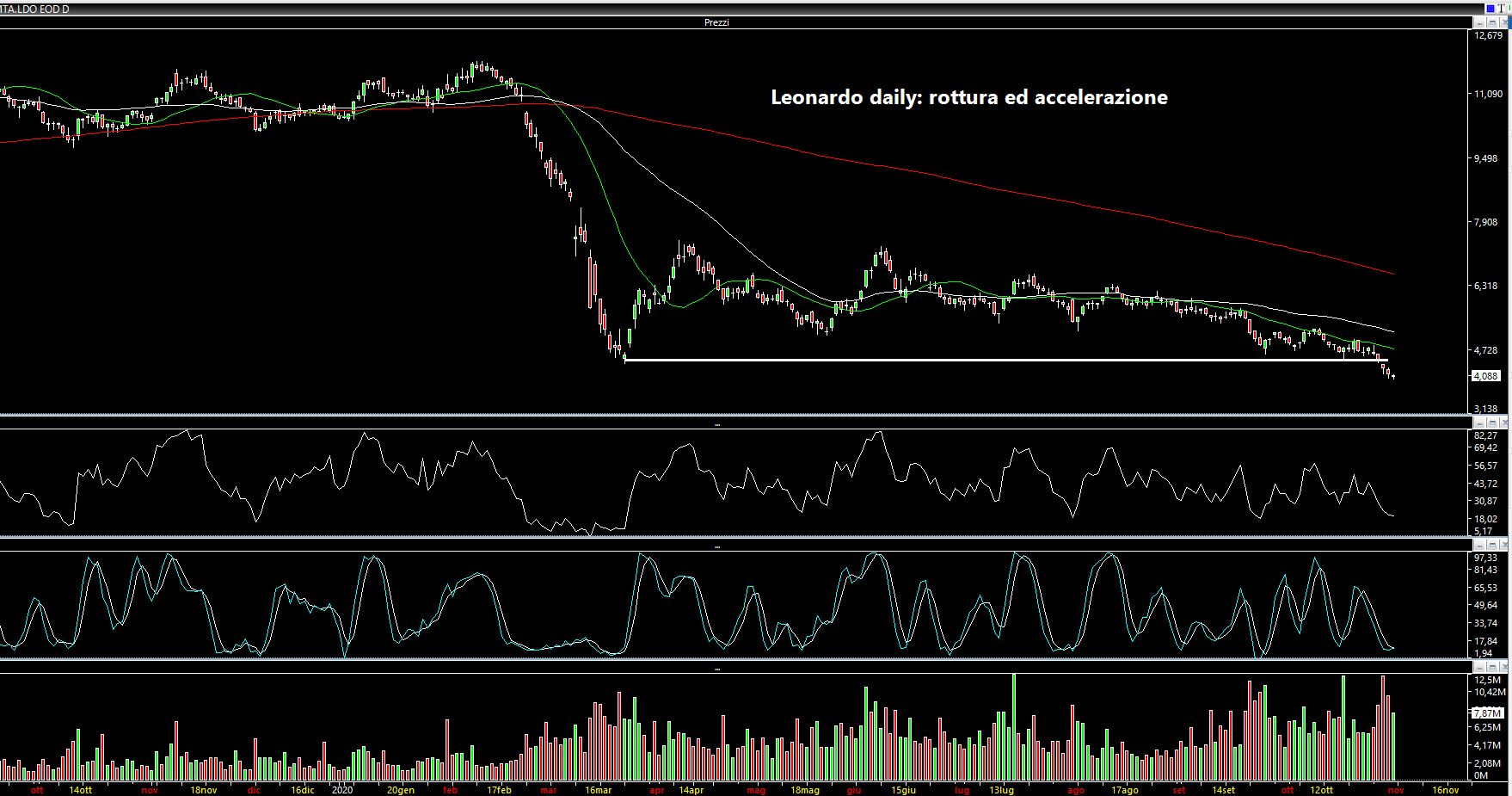The image size is (1512, 796).
Task: Maximize the stochastic indicator panel
Action: [1492, 546]
